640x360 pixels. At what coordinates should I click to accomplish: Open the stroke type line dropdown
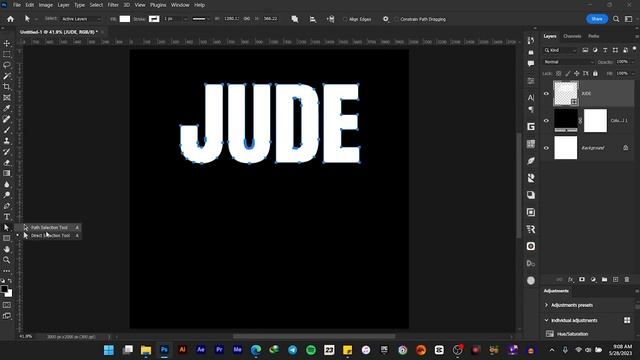click(x=202, y=19)
